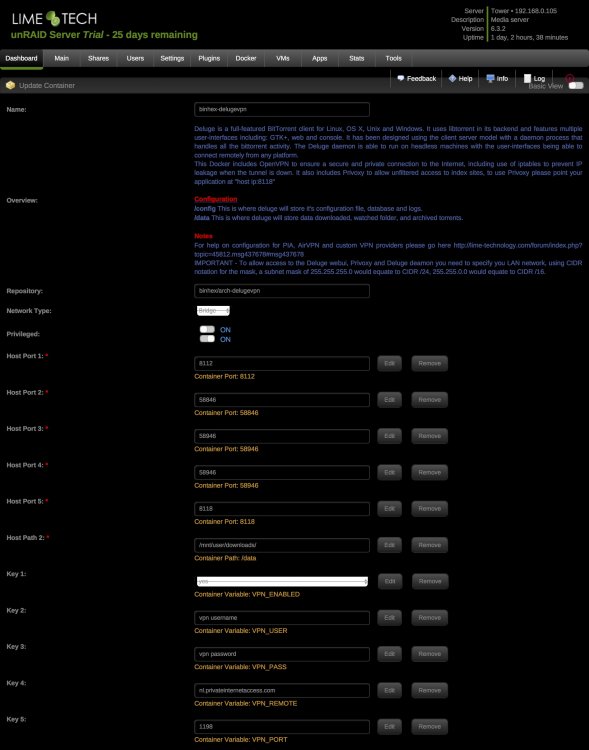This screenshot has height=750, width=589.
Task: Click Edit for Key 1 VPN_ENABLED
Action: 390,582
